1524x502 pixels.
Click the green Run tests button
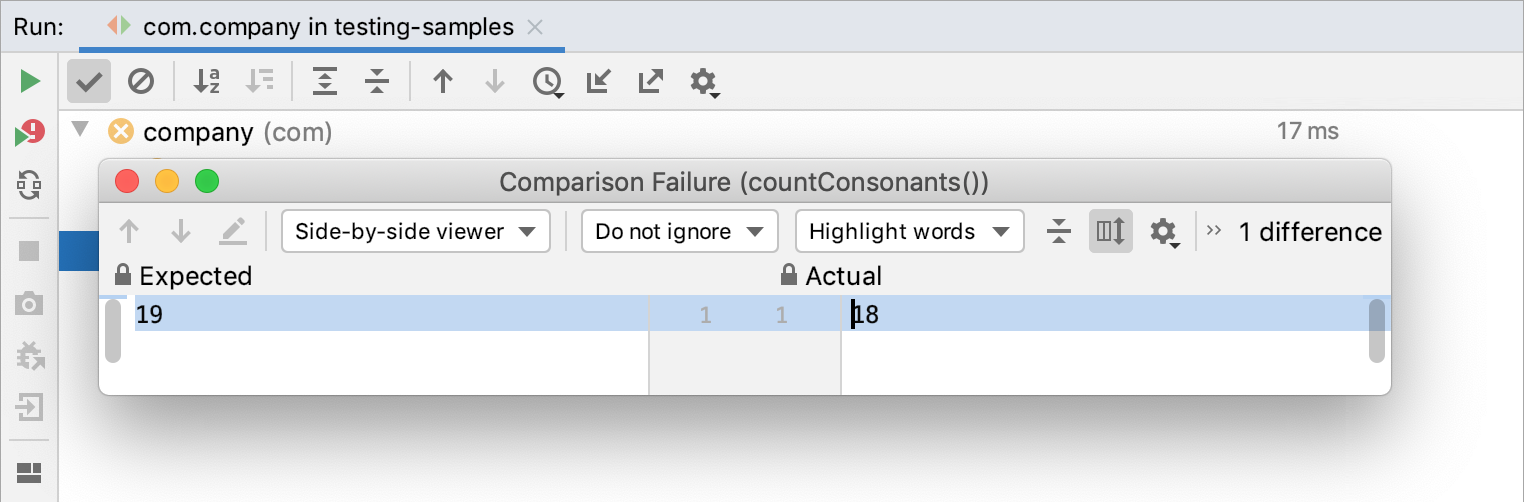pyautogui.click(x=30, y=81)
